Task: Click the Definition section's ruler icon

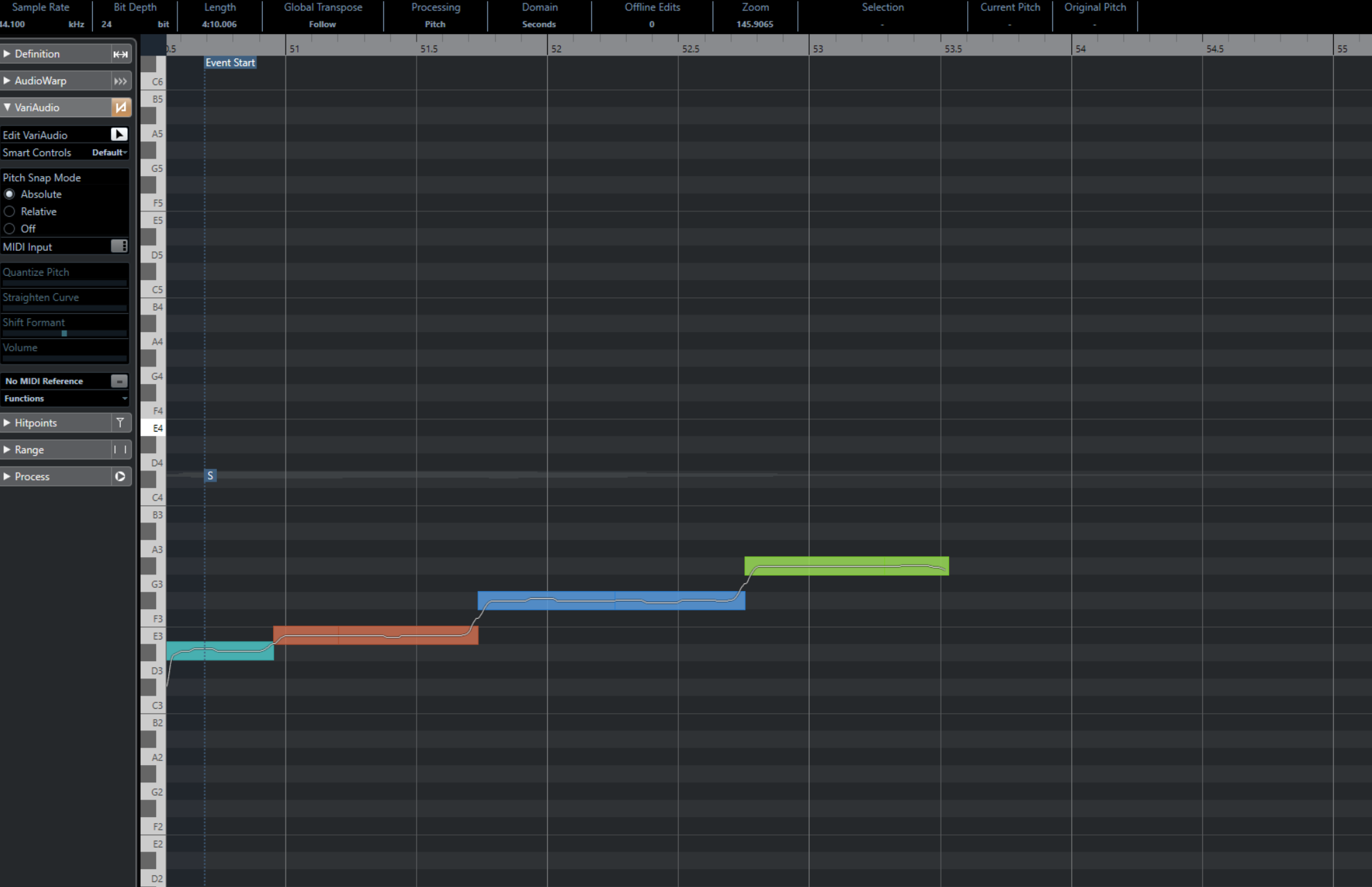Action: point(121,54)
